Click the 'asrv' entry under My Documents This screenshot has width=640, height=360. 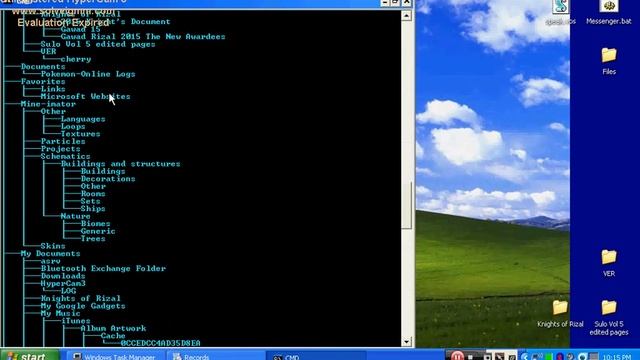point(51,261)
